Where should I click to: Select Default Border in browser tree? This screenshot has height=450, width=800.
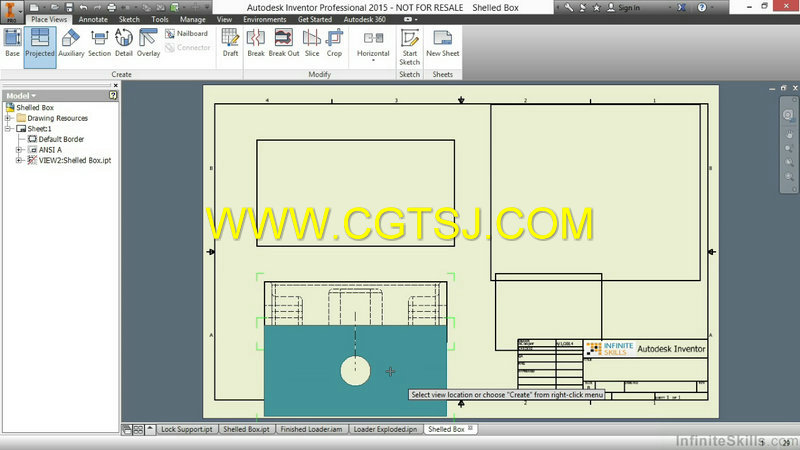point(56,139)
